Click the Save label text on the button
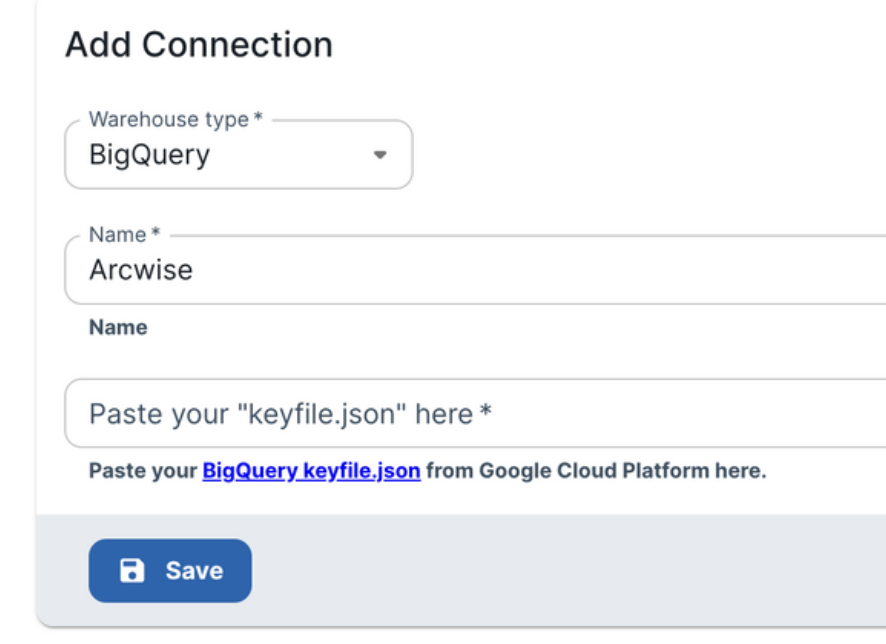The width and height of the screenshot is (886, 644). 194,571
